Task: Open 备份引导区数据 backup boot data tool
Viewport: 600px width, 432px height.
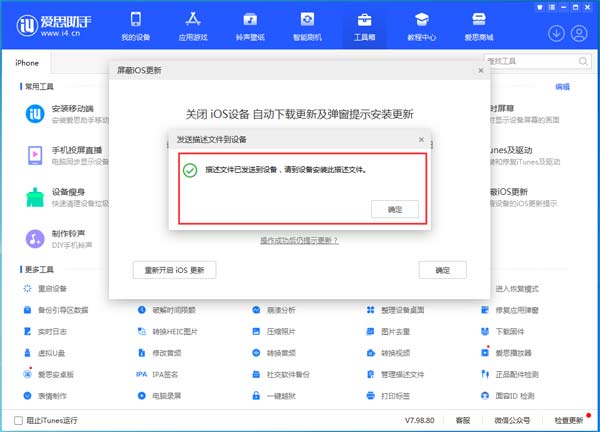Action: point(56,310)
